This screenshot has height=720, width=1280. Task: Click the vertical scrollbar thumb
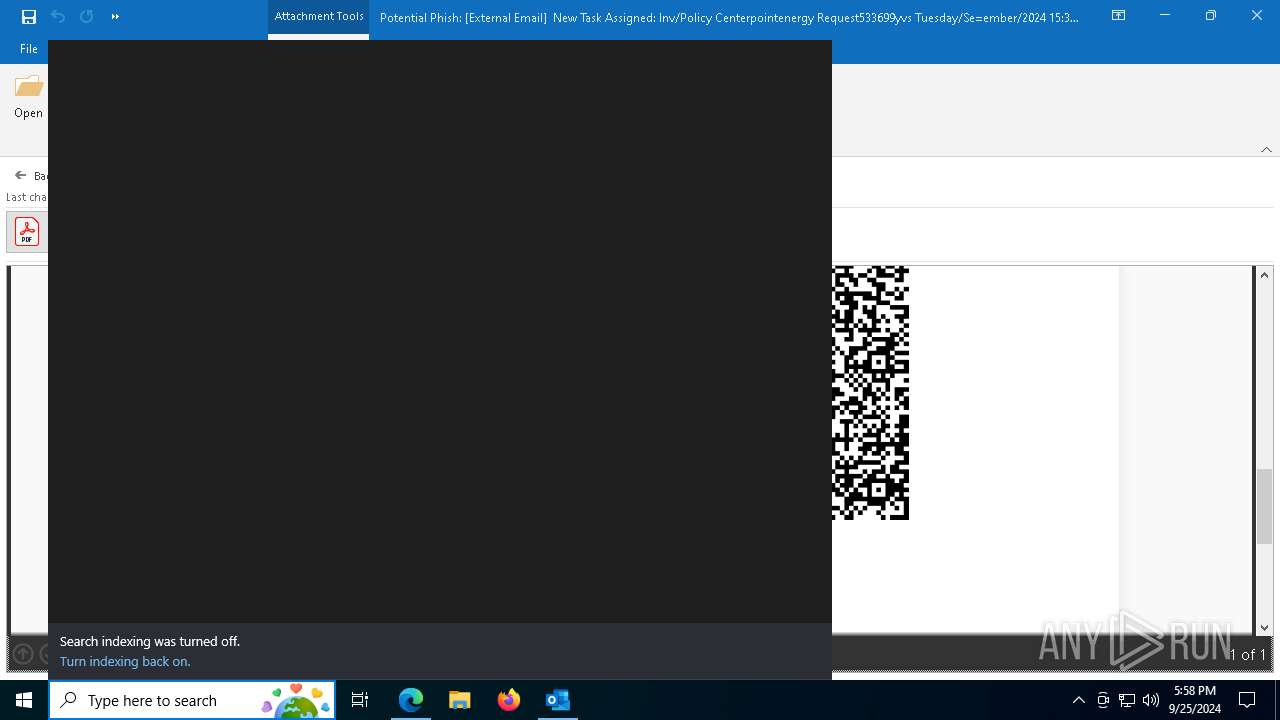[1264, 506]
